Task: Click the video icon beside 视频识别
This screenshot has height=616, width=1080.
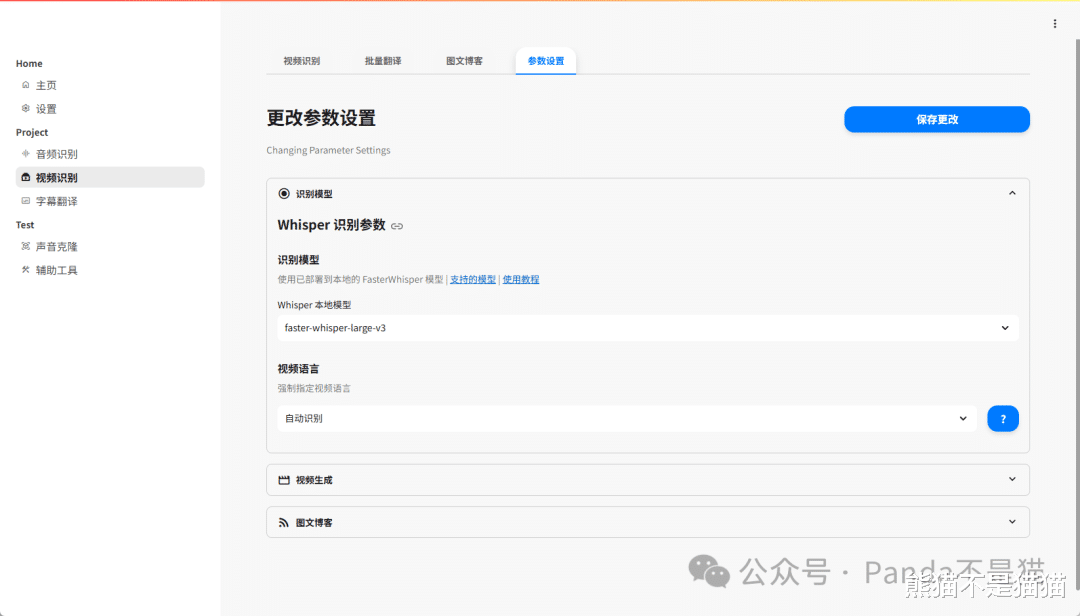Action: [25, 177]
